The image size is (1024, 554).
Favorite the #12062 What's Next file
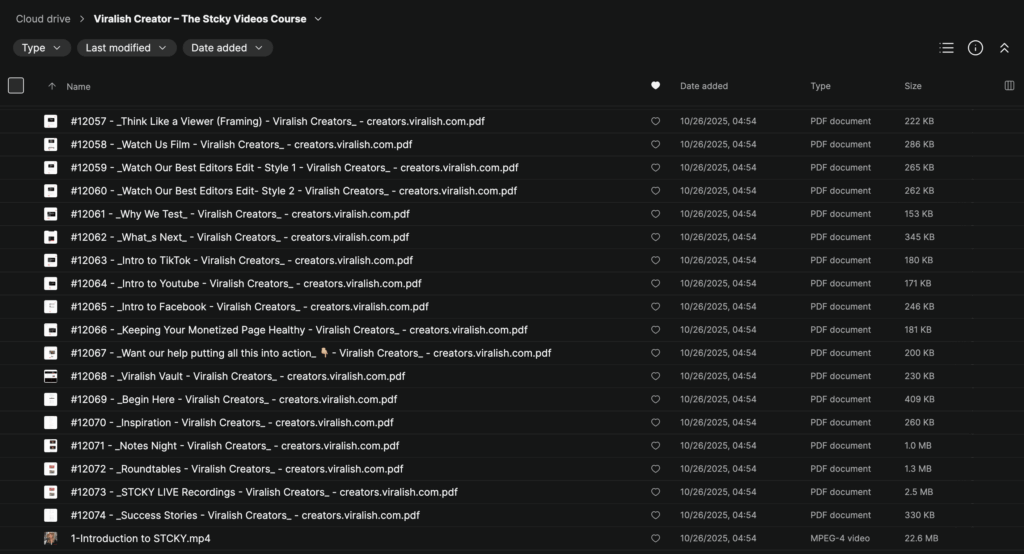pyautogui.click(x=656, y=237)
